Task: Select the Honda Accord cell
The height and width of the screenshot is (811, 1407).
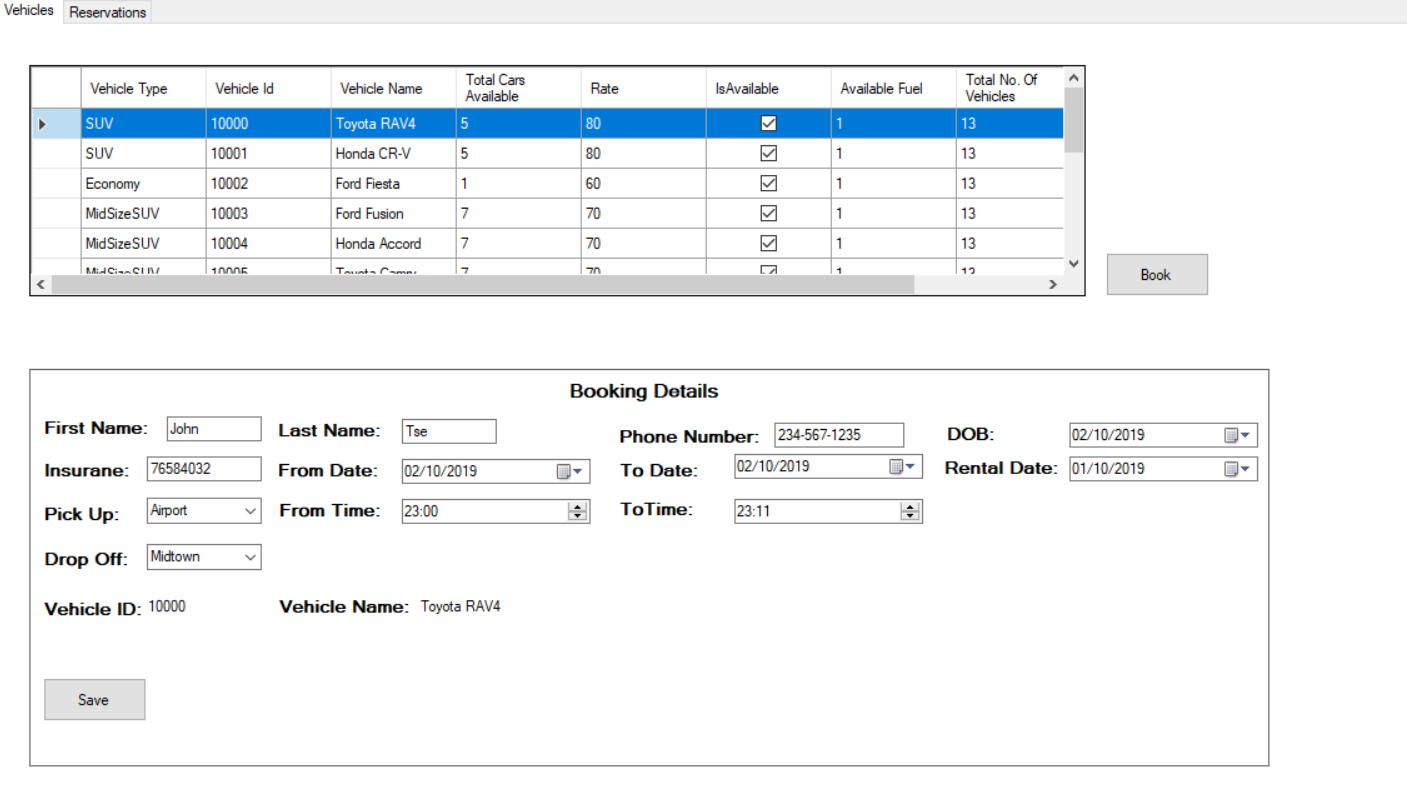Action: point(393,244)
